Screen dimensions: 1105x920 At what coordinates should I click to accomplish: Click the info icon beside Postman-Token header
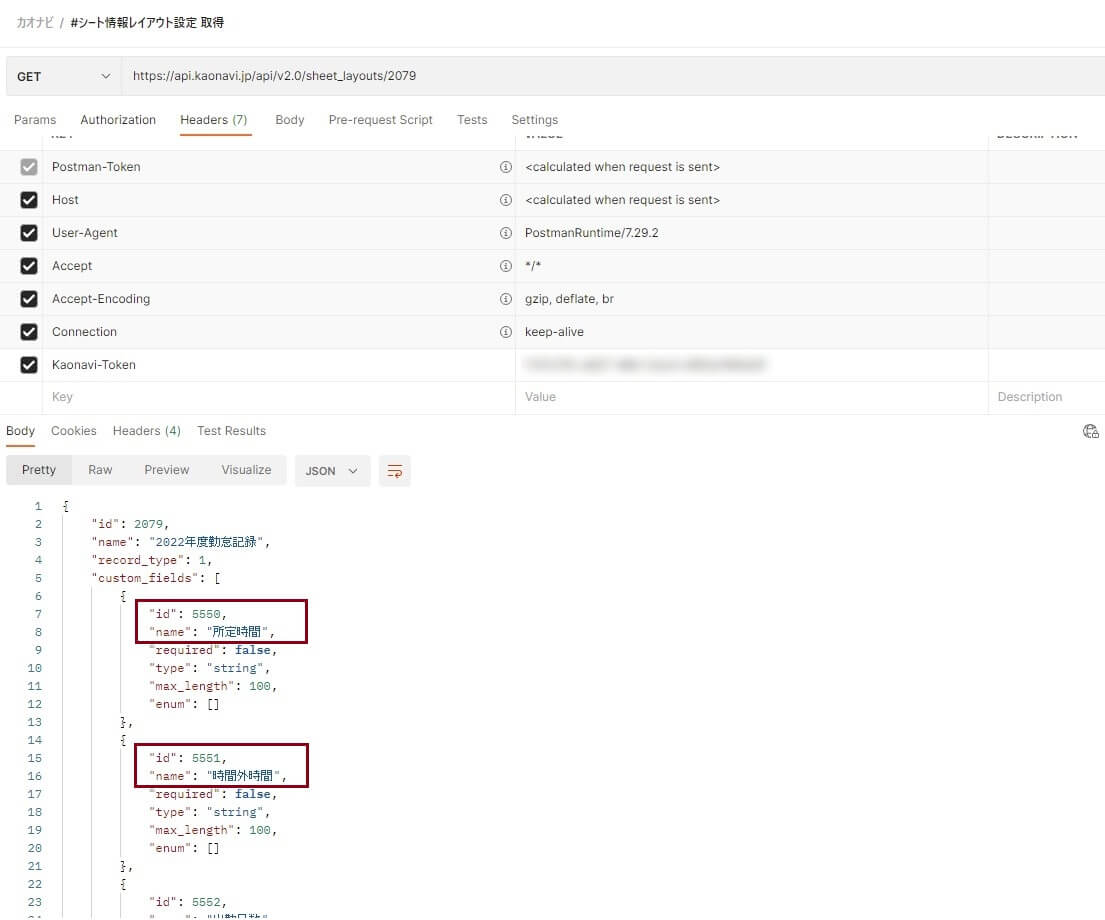click(505, 167)
